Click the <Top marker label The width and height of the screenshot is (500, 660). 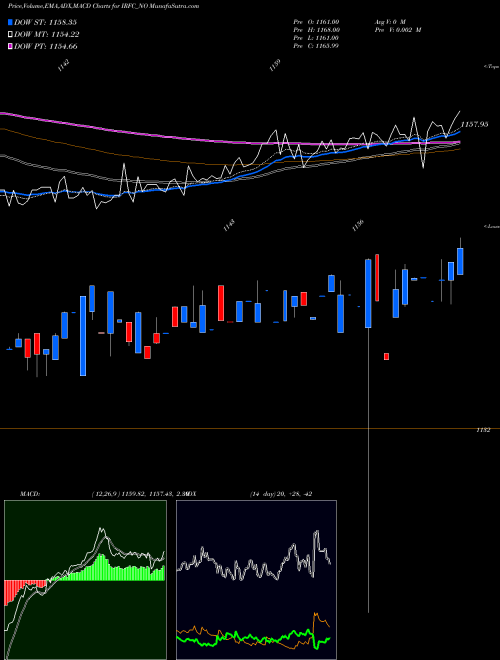tap(492, 67)
